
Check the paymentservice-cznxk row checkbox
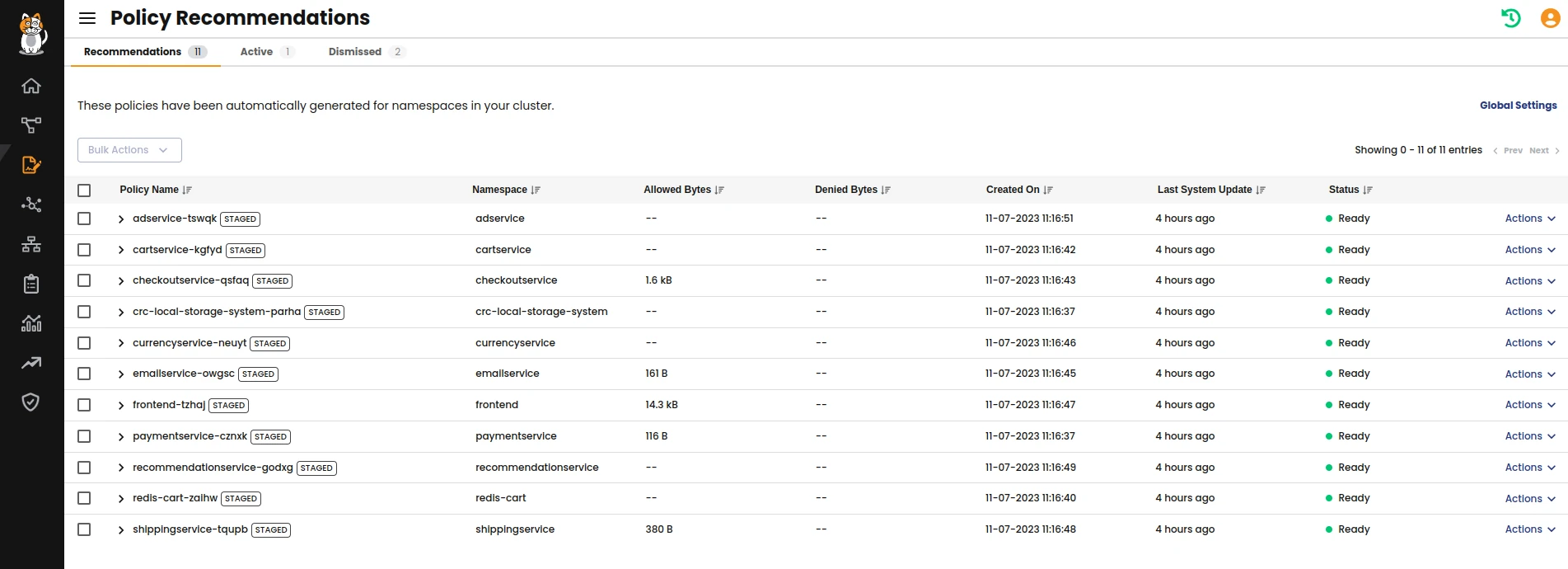pos(84,436)
